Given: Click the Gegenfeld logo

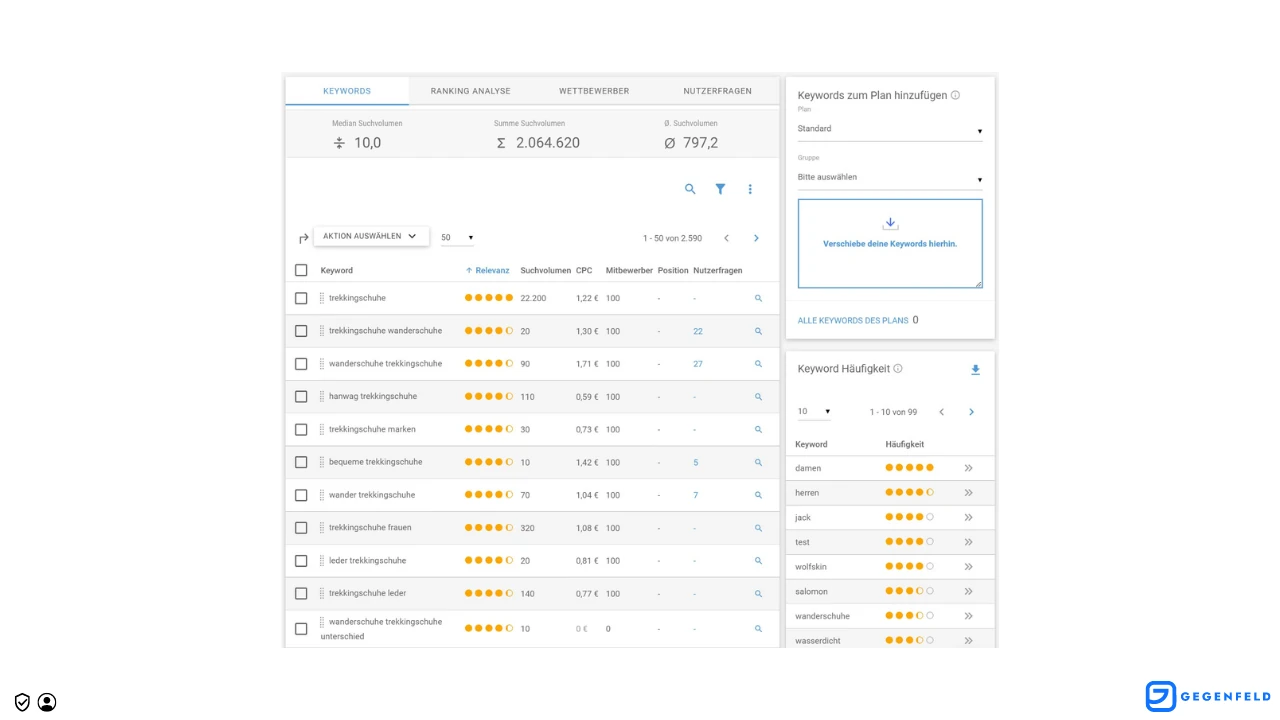Looking at the screenshot, I should (x=1208, y=696).
